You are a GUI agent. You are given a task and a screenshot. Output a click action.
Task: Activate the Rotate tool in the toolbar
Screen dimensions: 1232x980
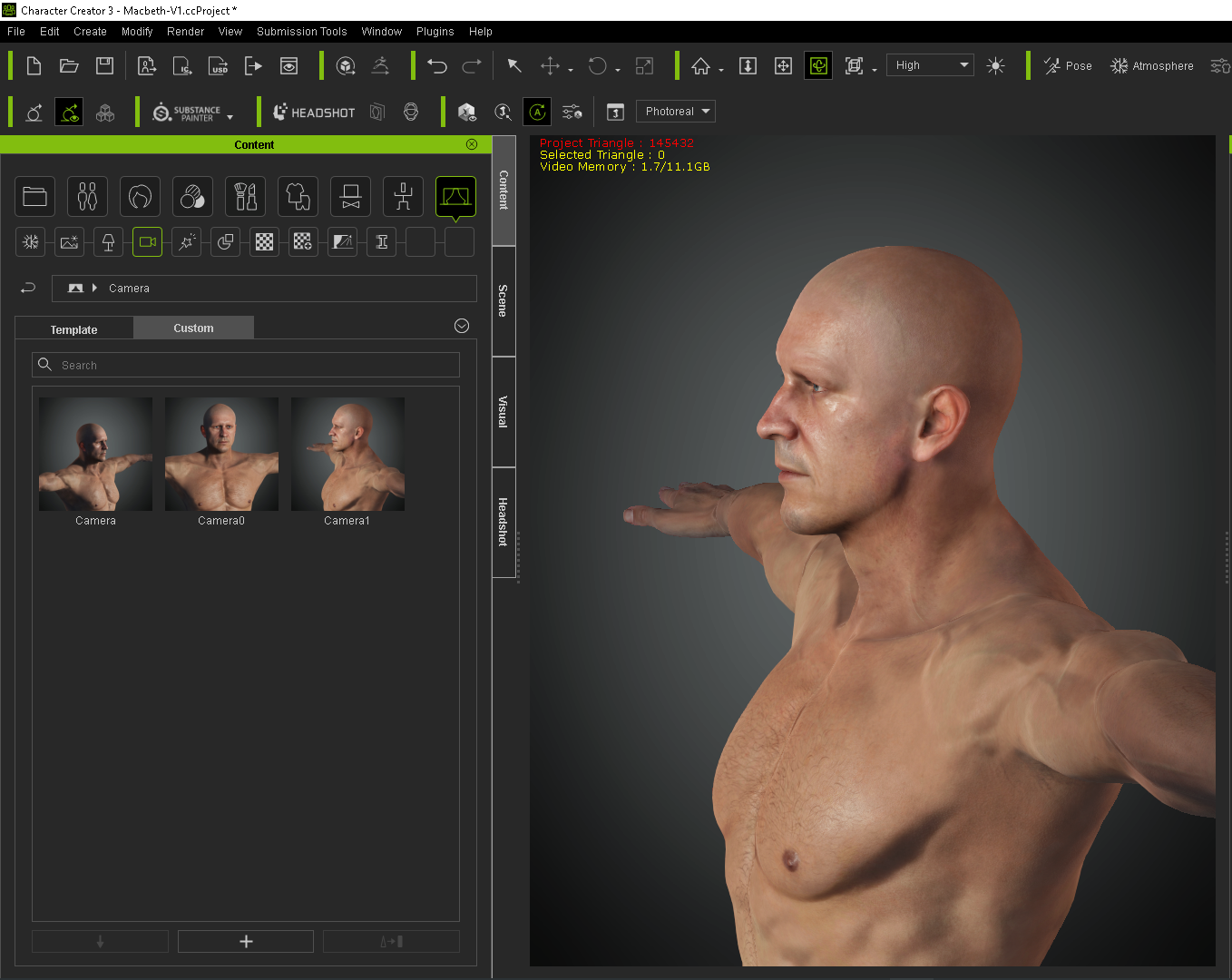coord(597,65)
